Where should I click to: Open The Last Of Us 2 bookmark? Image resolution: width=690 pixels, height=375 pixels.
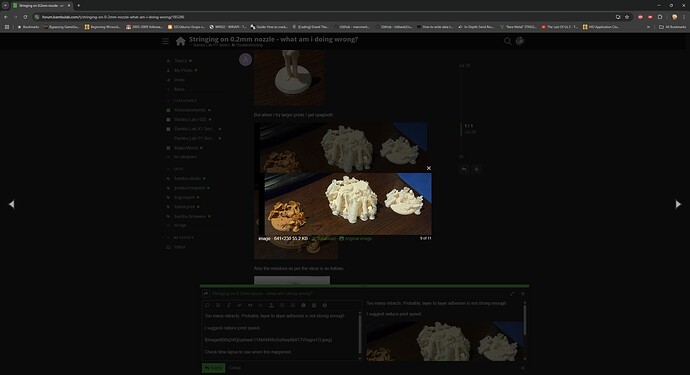pyautogui.click(x=559, y=27)
